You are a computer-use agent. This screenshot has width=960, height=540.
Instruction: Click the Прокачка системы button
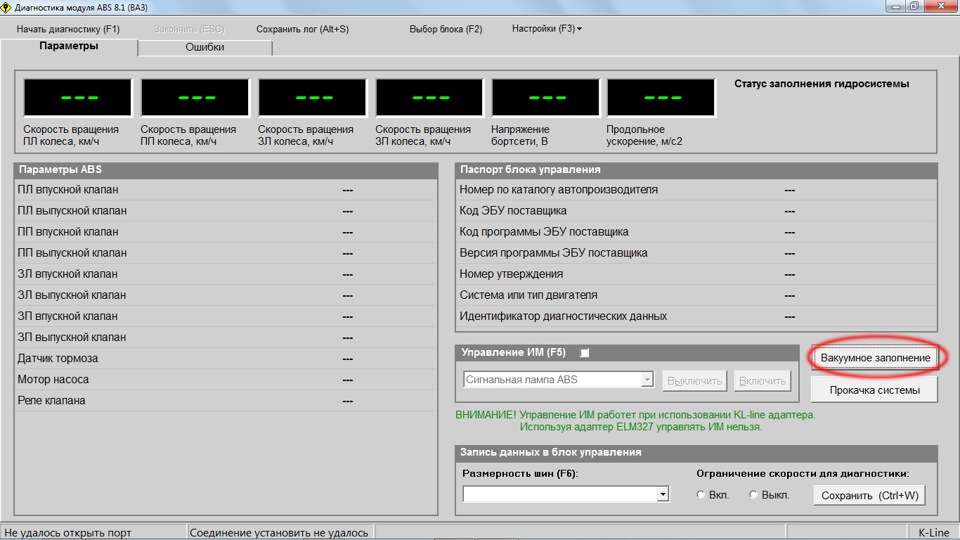pyautogui.click(x=874, y=390)
